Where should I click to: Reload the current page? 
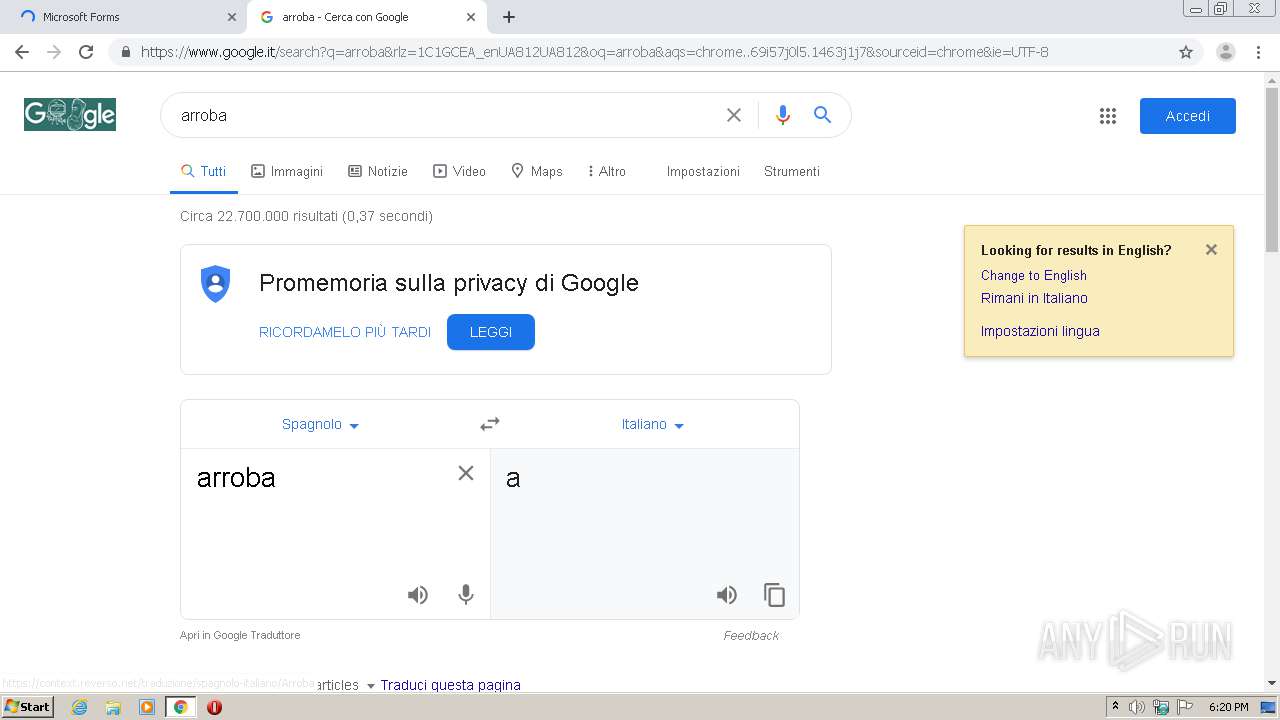click(86, 52)
